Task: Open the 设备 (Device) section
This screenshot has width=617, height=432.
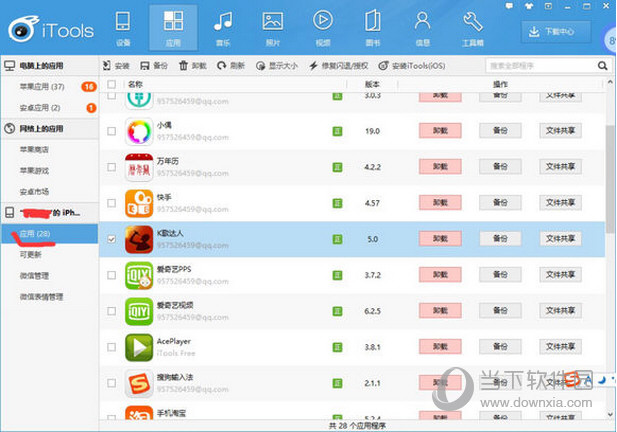Action: tap(123, 28)
